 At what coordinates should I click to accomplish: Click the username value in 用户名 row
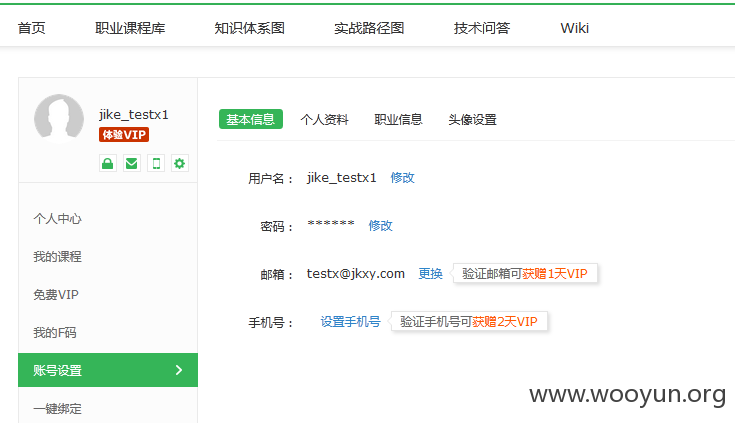[342, 178]
